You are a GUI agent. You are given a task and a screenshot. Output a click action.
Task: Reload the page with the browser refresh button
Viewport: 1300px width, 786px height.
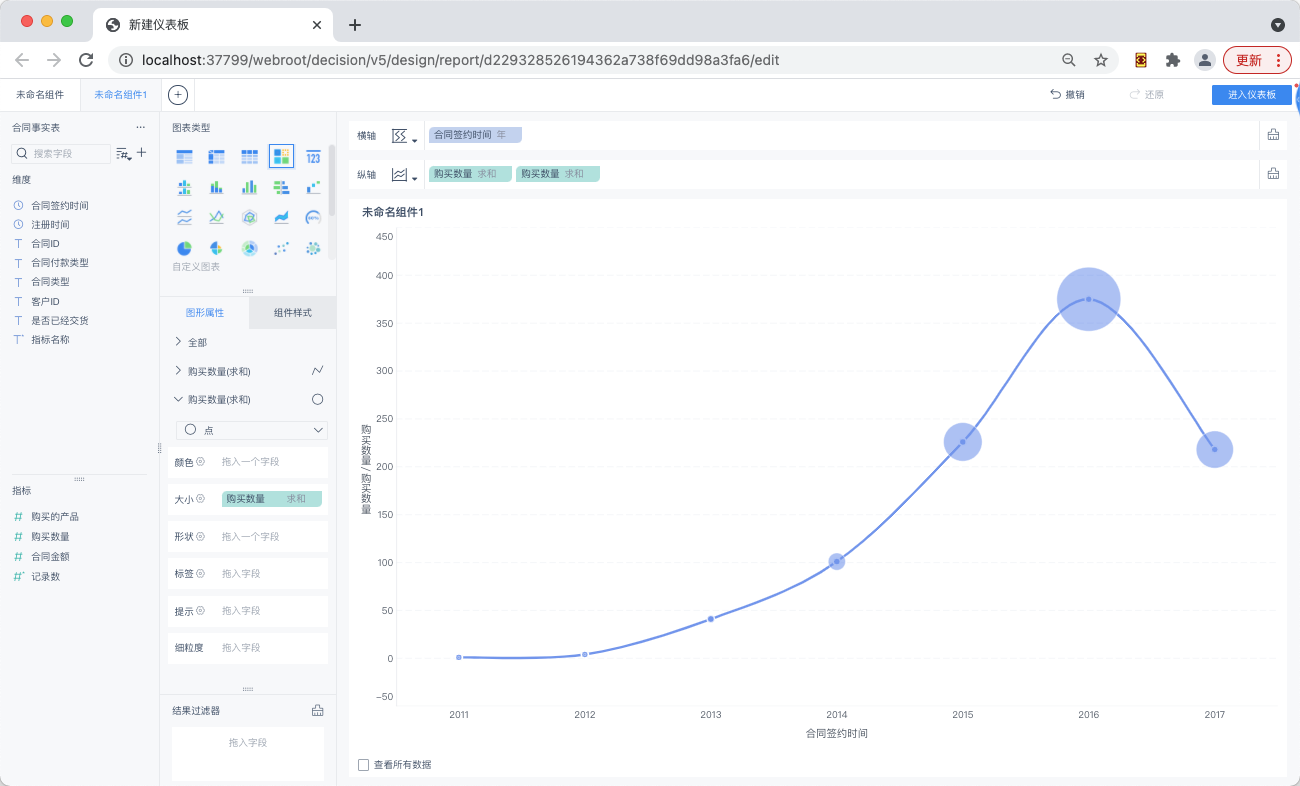(86, 60)
